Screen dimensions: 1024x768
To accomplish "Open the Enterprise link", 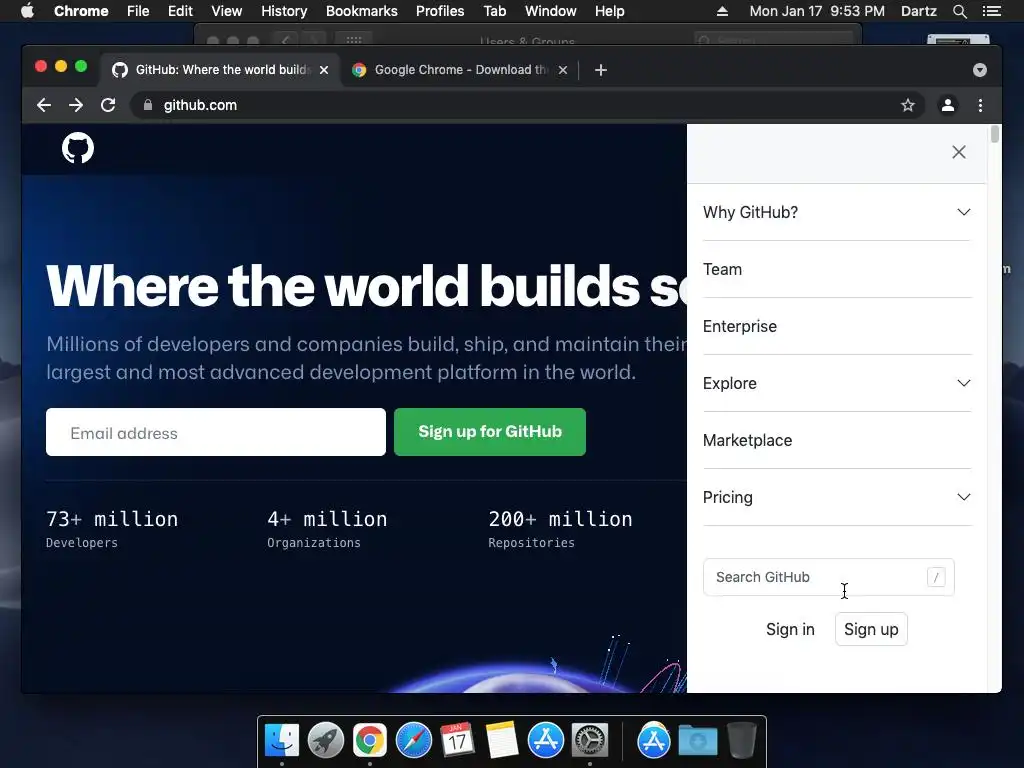I will tap(740, 326).
